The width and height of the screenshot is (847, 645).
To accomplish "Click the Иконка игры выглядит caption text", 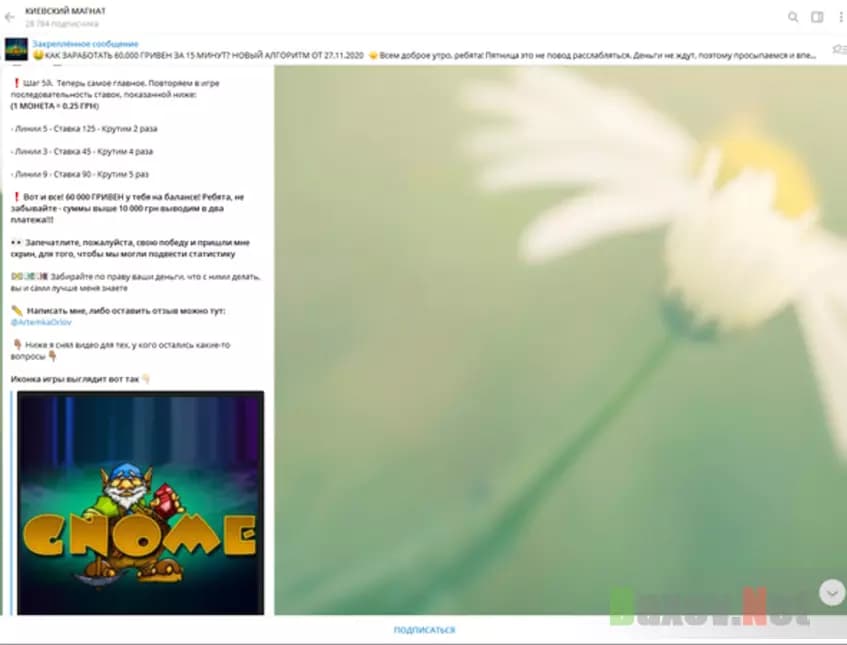I will [x=75, y=379].
